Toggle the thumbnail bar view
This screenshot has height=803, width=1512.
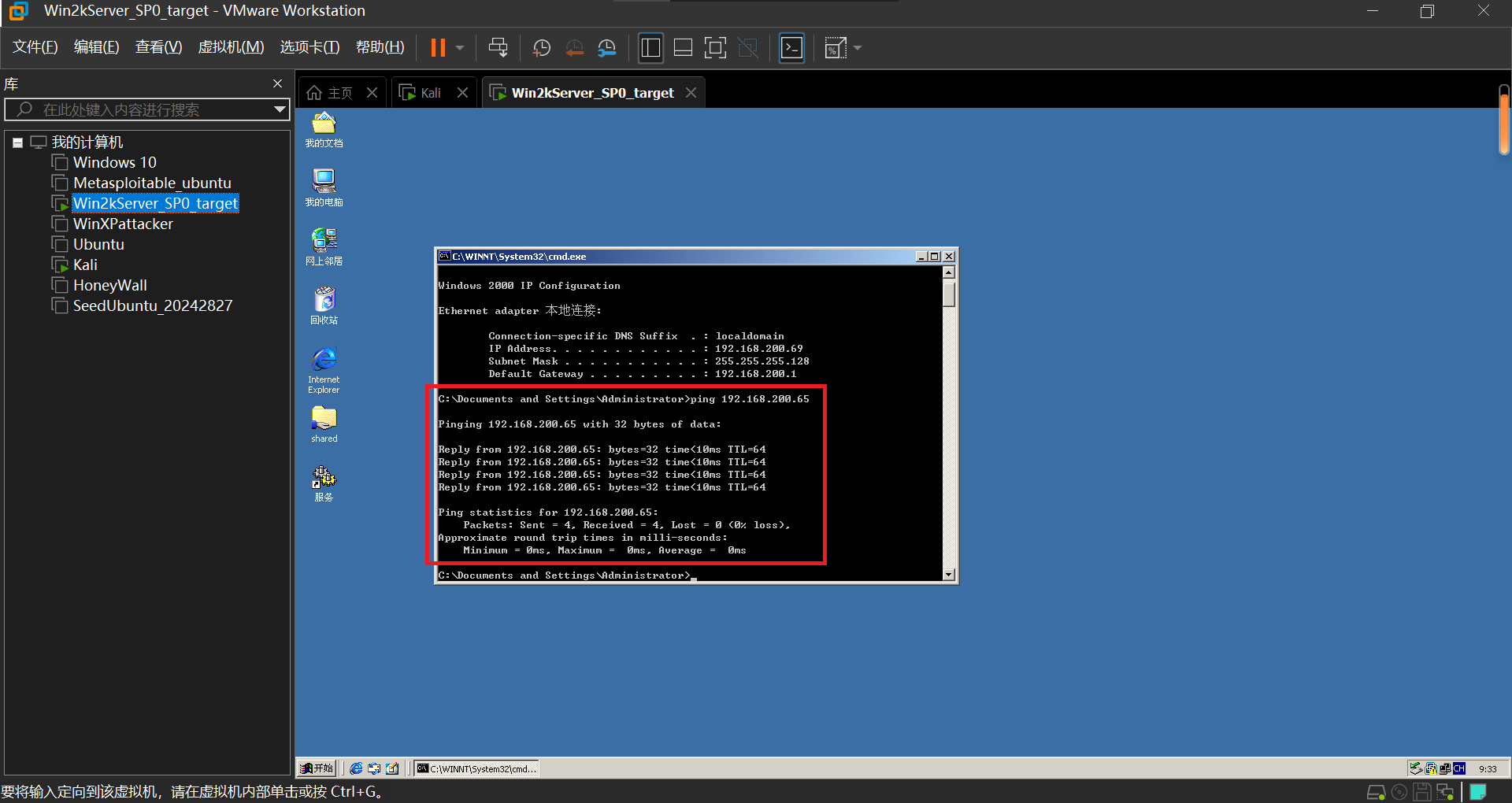pyautogui.click(x=683, y=48)
